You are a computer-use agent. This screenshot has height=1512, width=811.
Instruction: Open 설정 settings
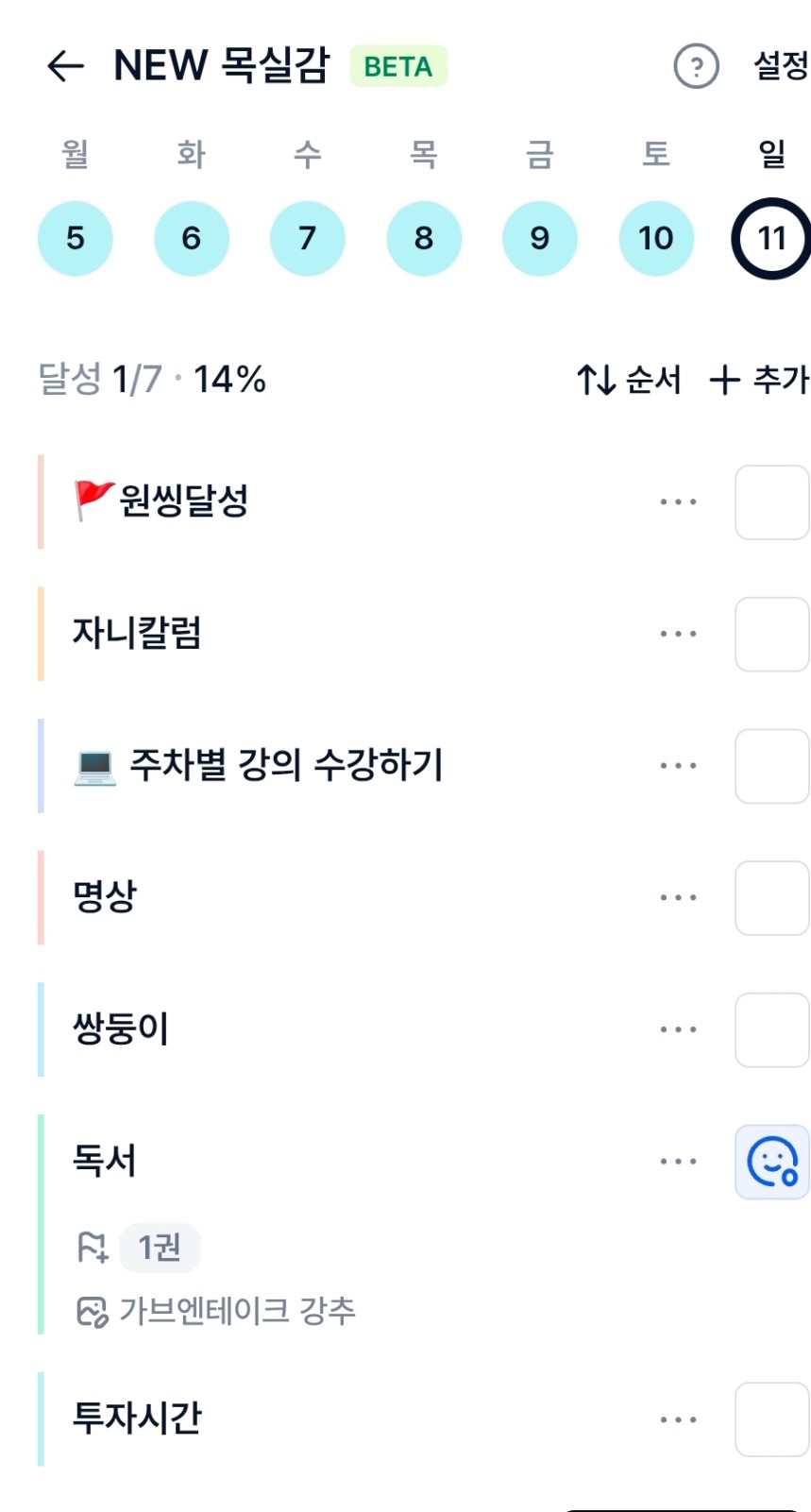780,66
